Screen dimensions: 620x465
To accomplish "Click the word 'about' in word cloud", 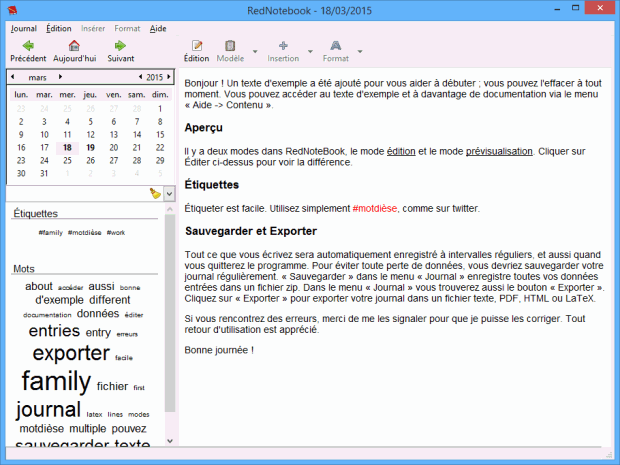I will [x=39, y=286].
